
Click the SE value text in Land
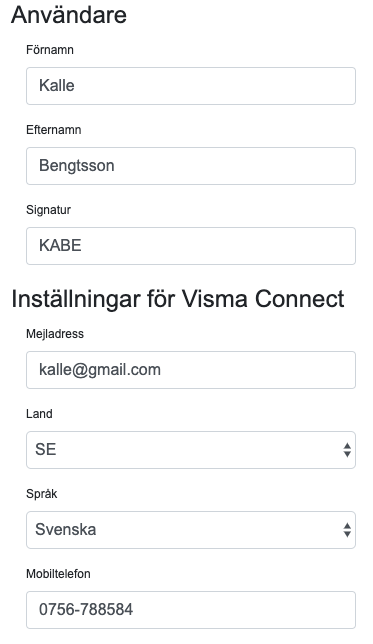coord(46,449)
